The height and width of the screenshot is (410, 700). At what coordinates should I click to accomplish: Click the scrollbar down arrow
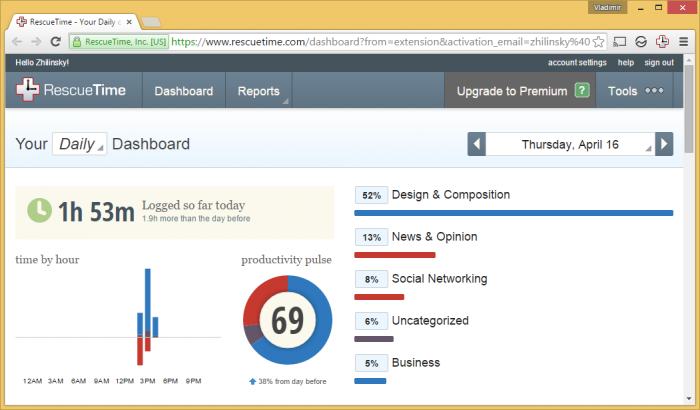click(689, 398)
